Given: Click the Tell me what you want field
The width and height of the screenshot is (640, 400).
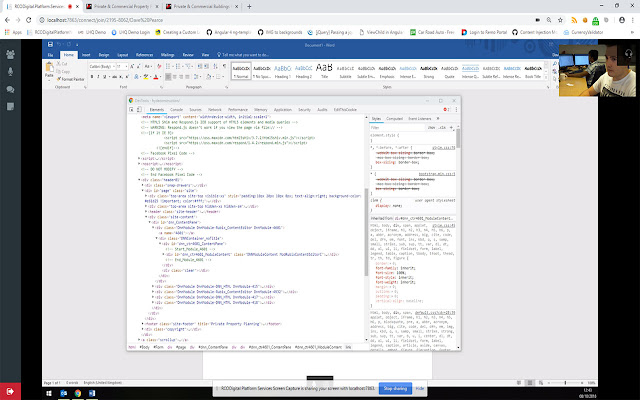Looking at the screenshot, I should (242, 55).
